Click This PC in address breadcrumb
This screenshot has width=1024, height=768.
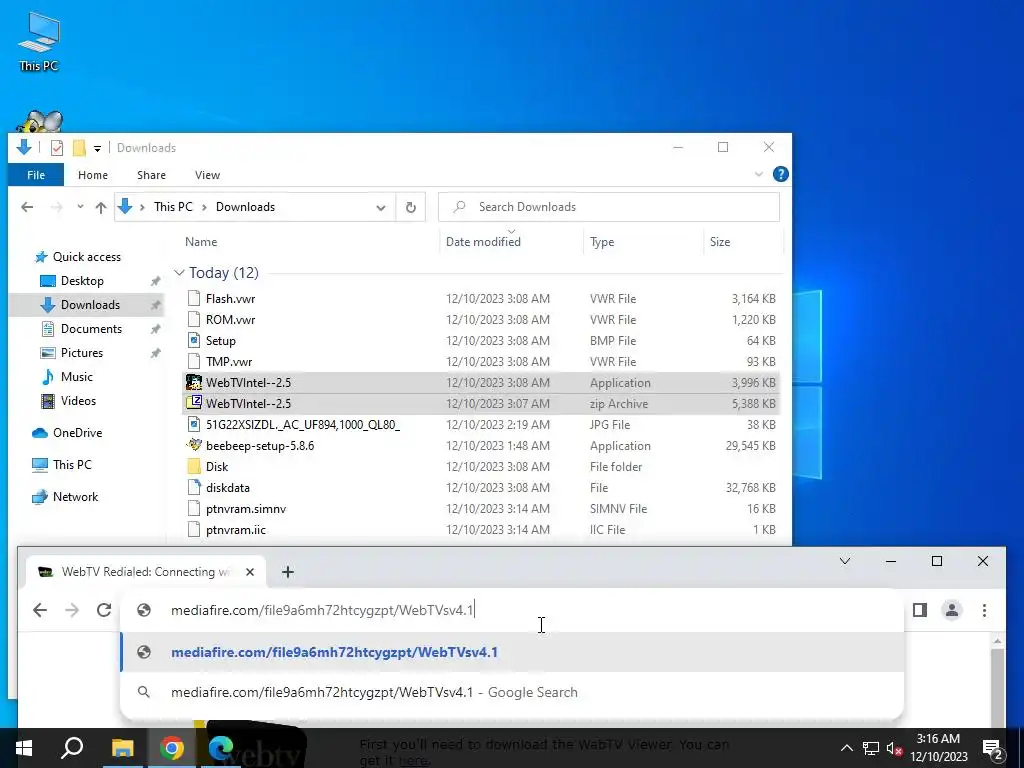tap(173, 207)
